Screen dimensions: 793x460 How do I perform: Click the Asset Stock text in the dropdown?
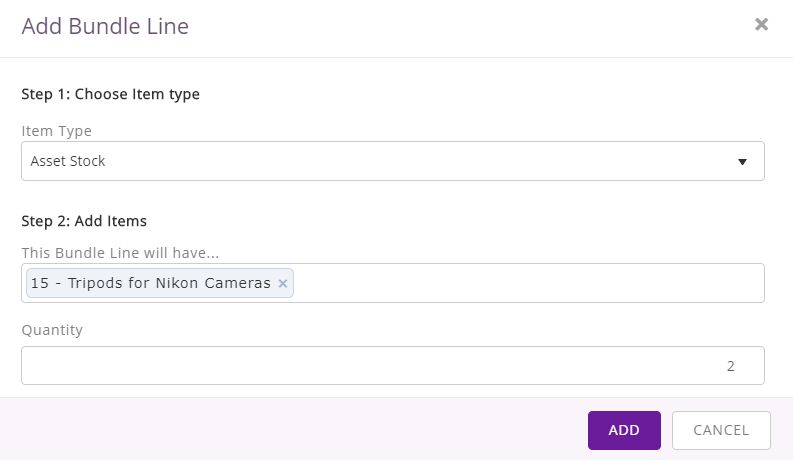(68, 161)
